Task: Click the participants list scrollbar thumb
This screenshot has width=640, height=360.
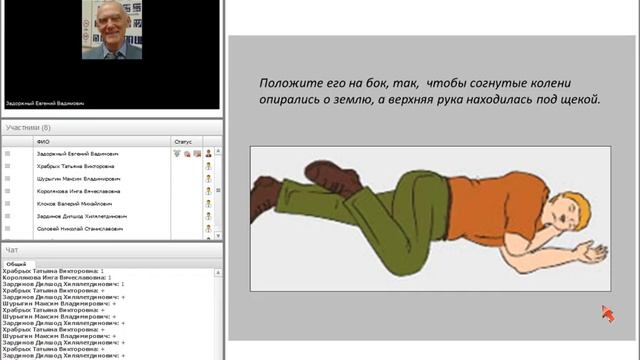Action: point(218,190)
